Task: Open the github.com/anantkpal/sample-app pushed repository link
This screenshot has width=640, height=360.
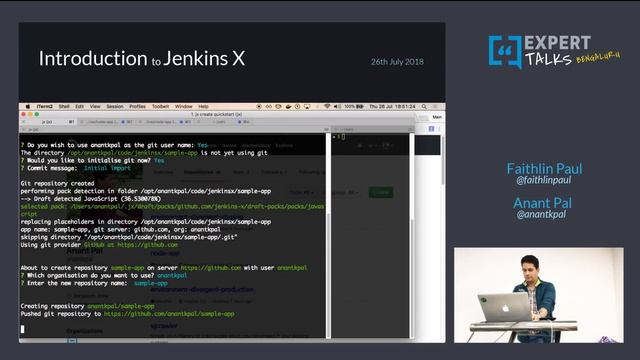Action: click(169, 314)
